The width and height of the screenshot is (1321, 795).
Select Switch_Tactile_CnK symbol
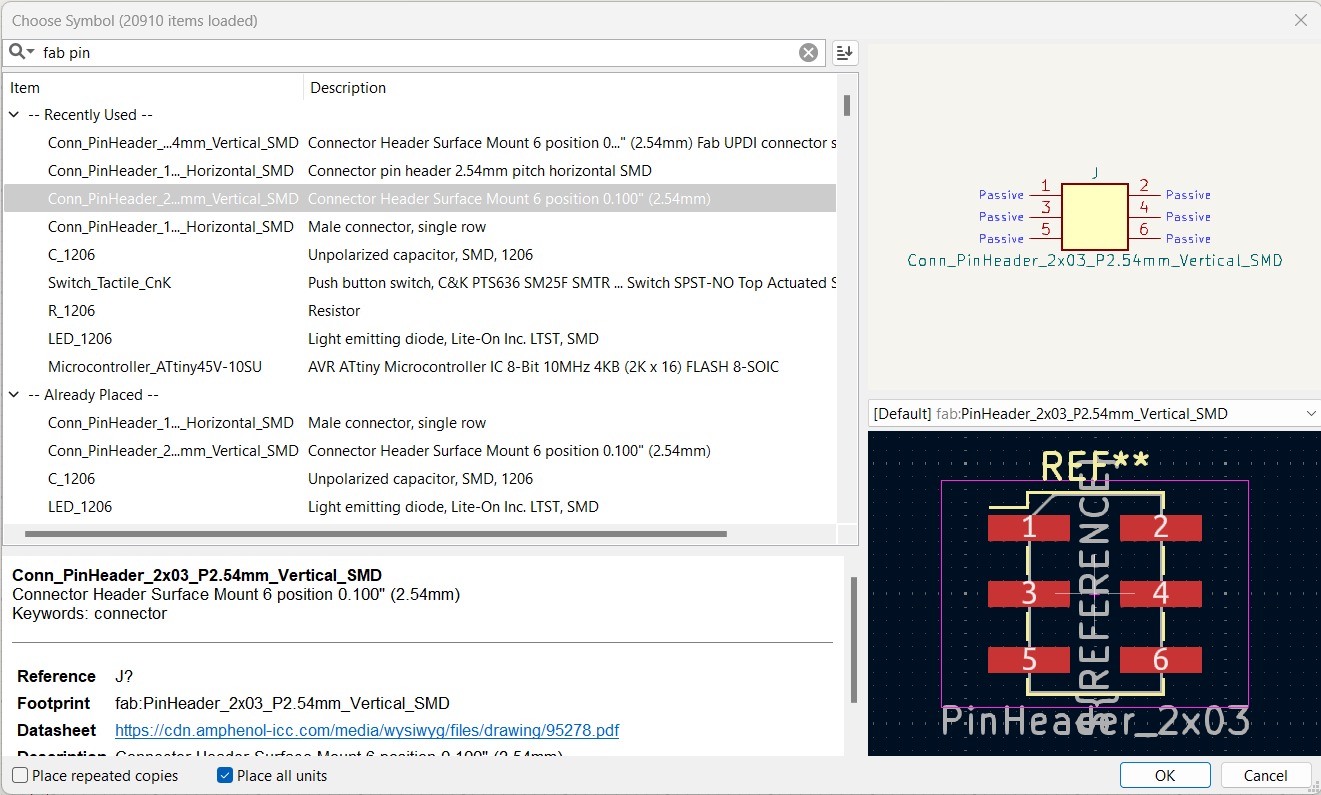(x=420, y=283)
